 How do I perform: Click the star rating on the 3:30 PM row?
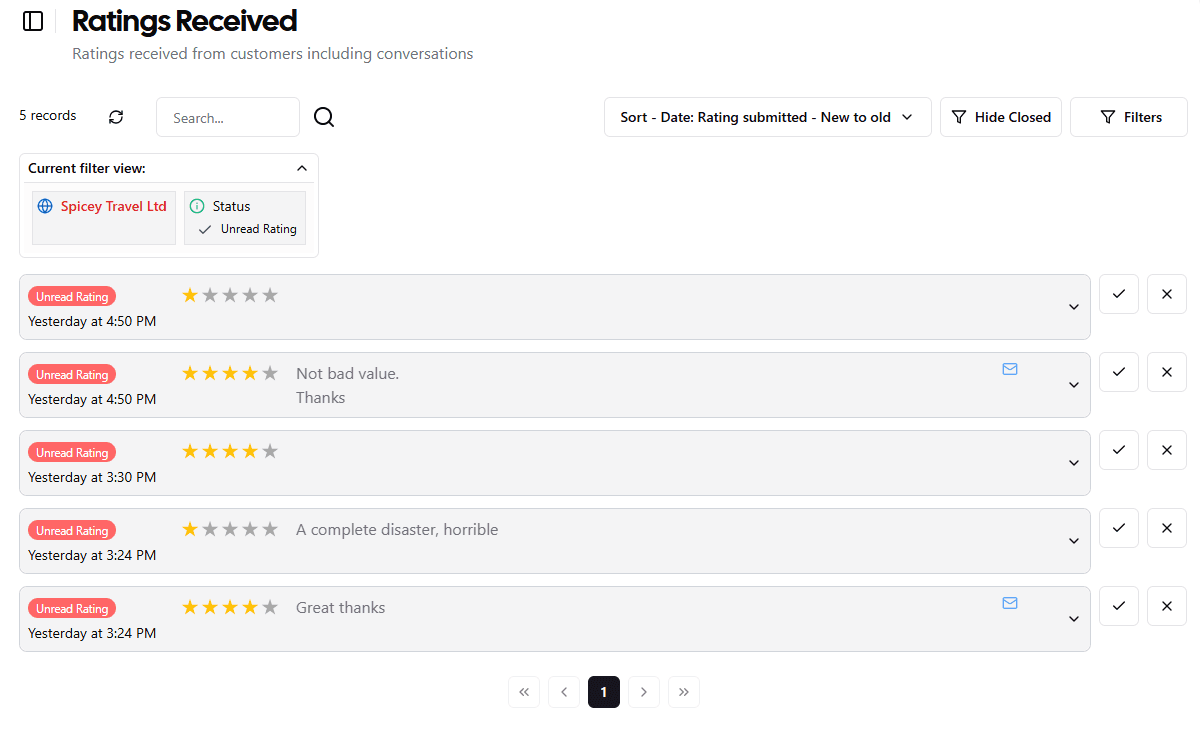230,451
